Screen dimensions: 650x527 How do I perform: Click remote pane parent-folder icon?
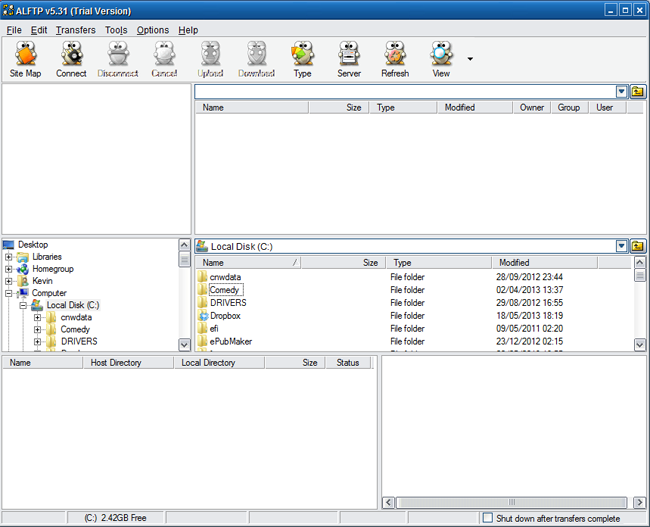[x=638, y=92]
